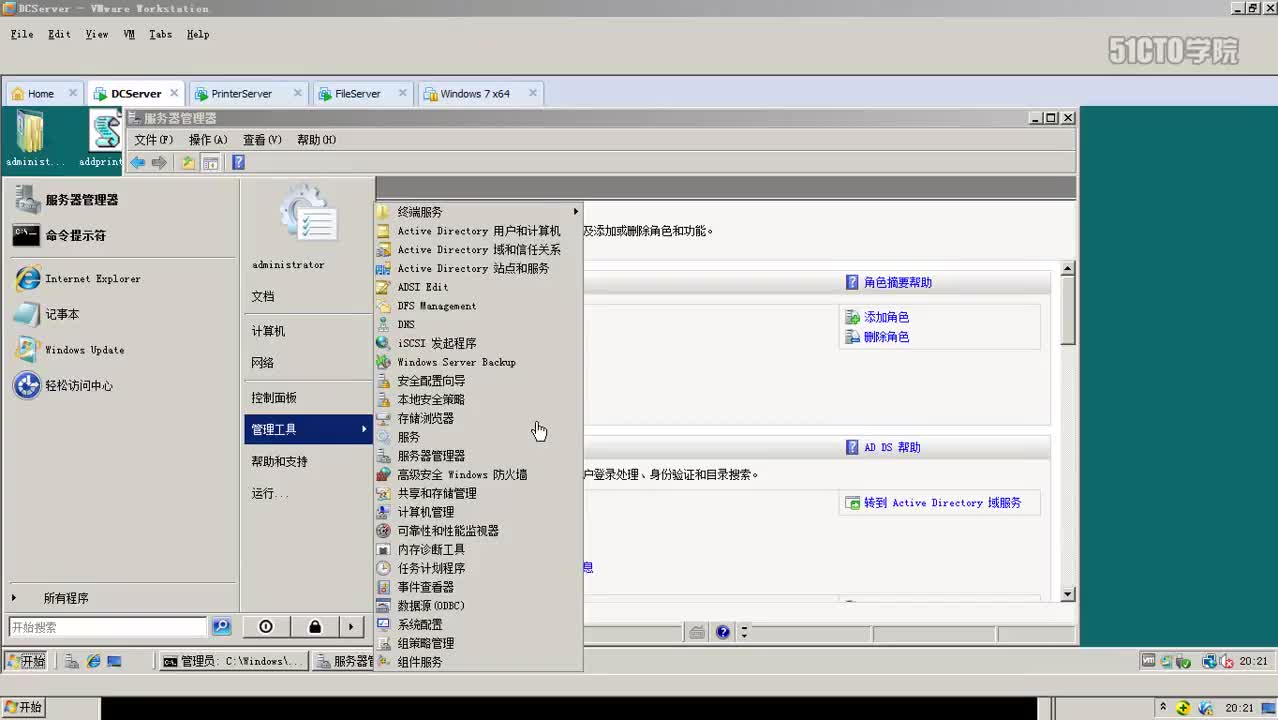Open Active Directory 域和信任关系

click(478, 250)
